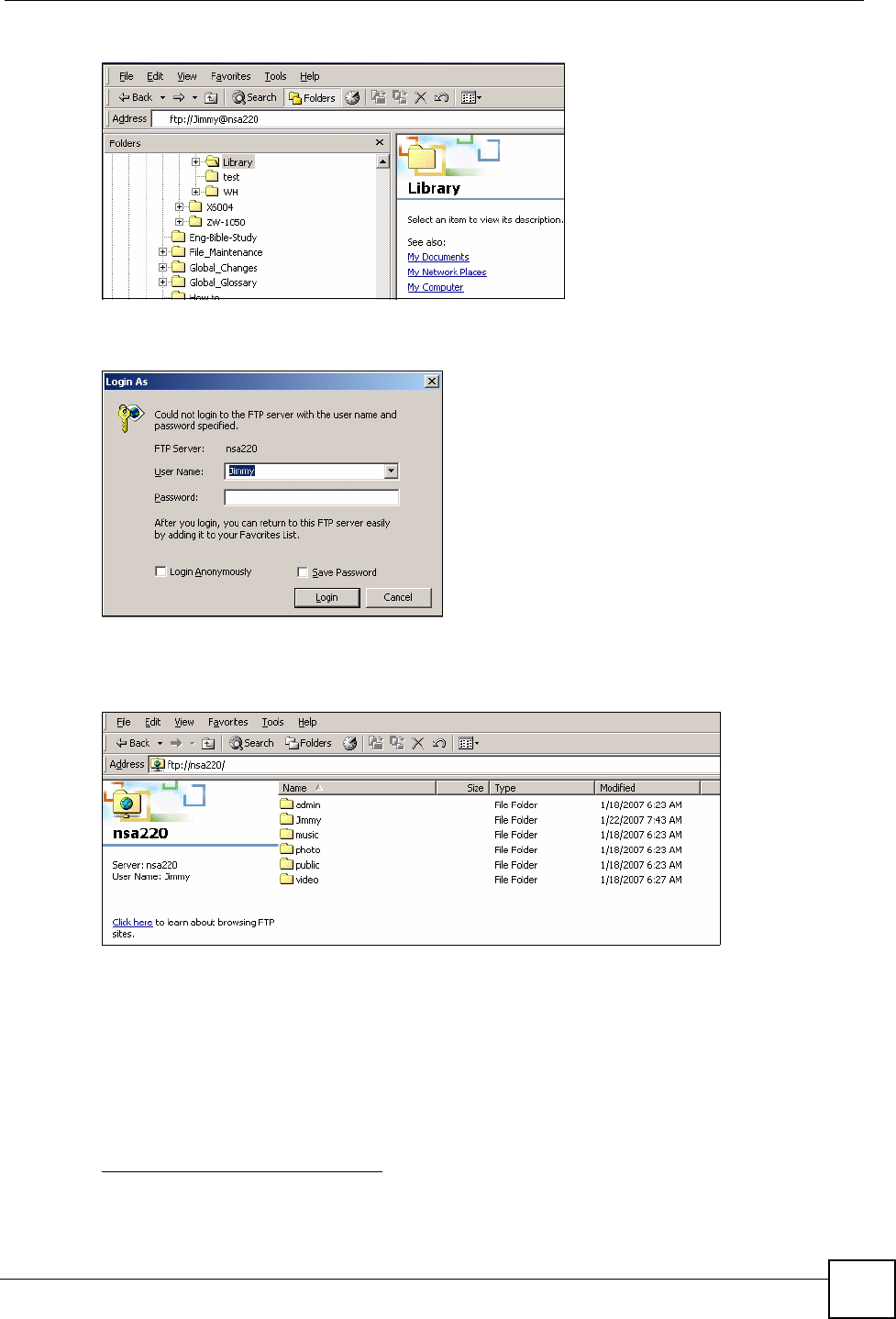This screenshot has height=1319, width=896.
Task: Click Folders pane scroll up arrow
Action: [383, 161]
